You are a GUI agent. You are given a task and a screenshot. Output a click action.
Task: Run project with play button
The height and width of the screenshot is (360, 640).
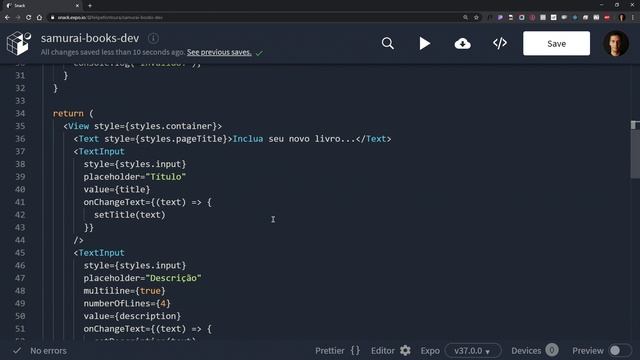click(424, 43)
